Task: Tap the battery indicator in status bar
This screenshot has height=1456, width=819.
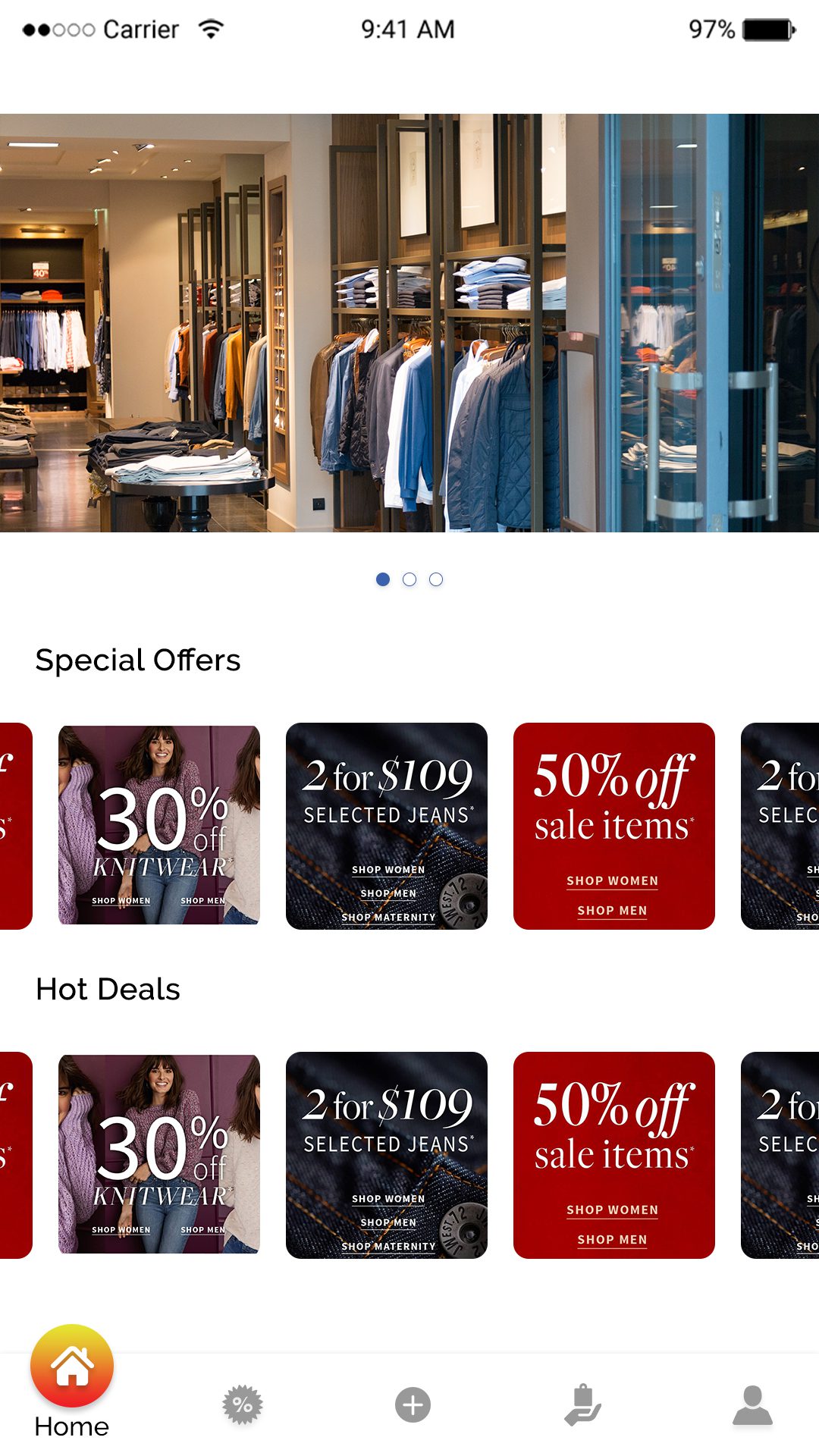Action: click(769, 30)
